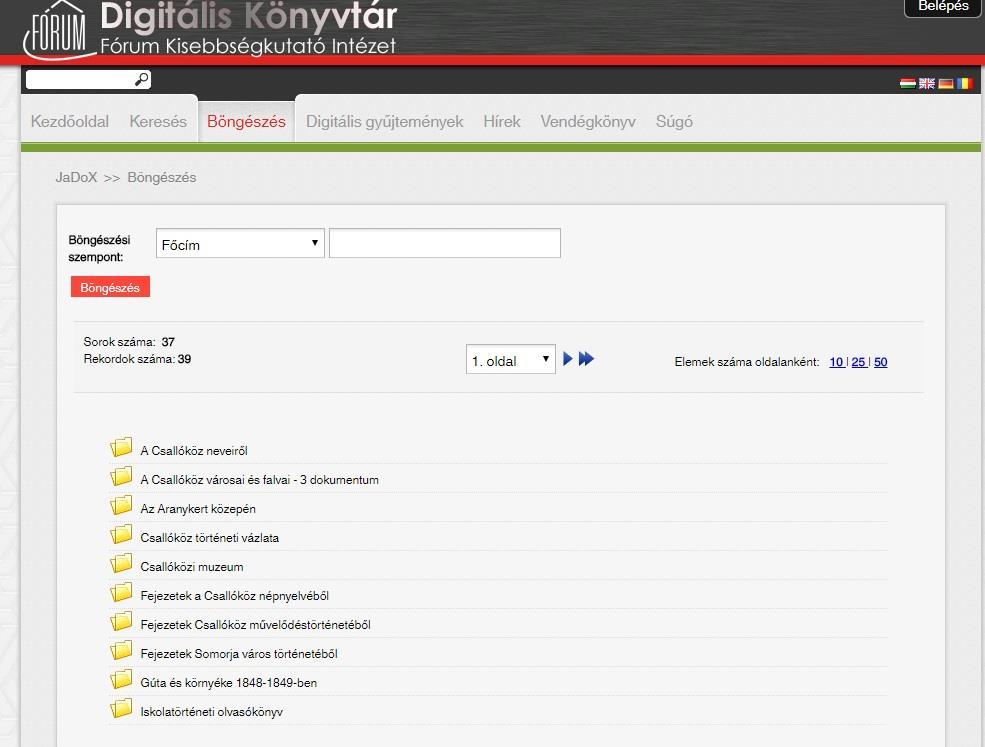985x747 pixels.
Task: Switch language with the British flag
Action: point(927,83)
